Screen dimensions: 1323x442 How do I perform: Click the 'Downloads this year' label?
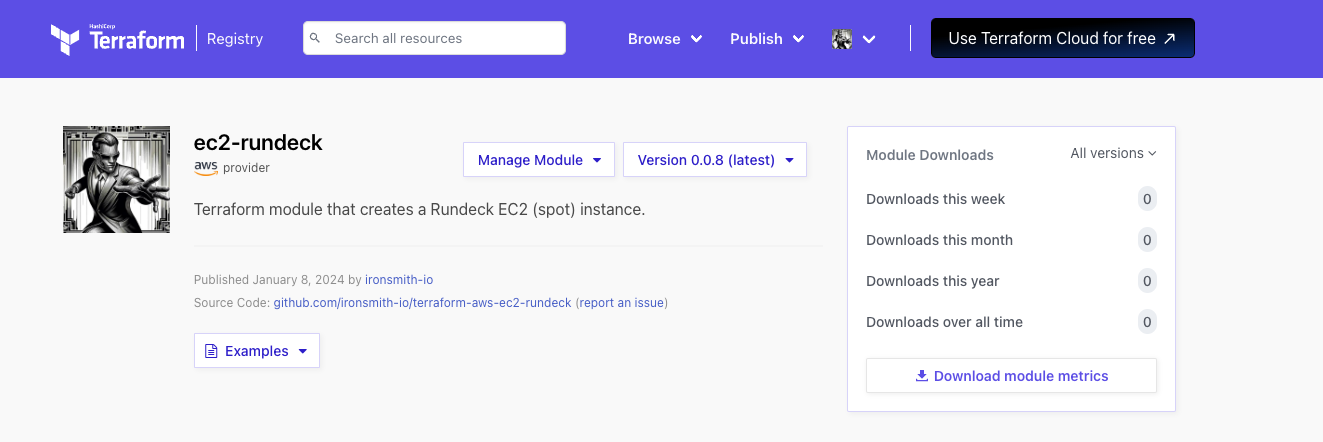pos(932,281)
